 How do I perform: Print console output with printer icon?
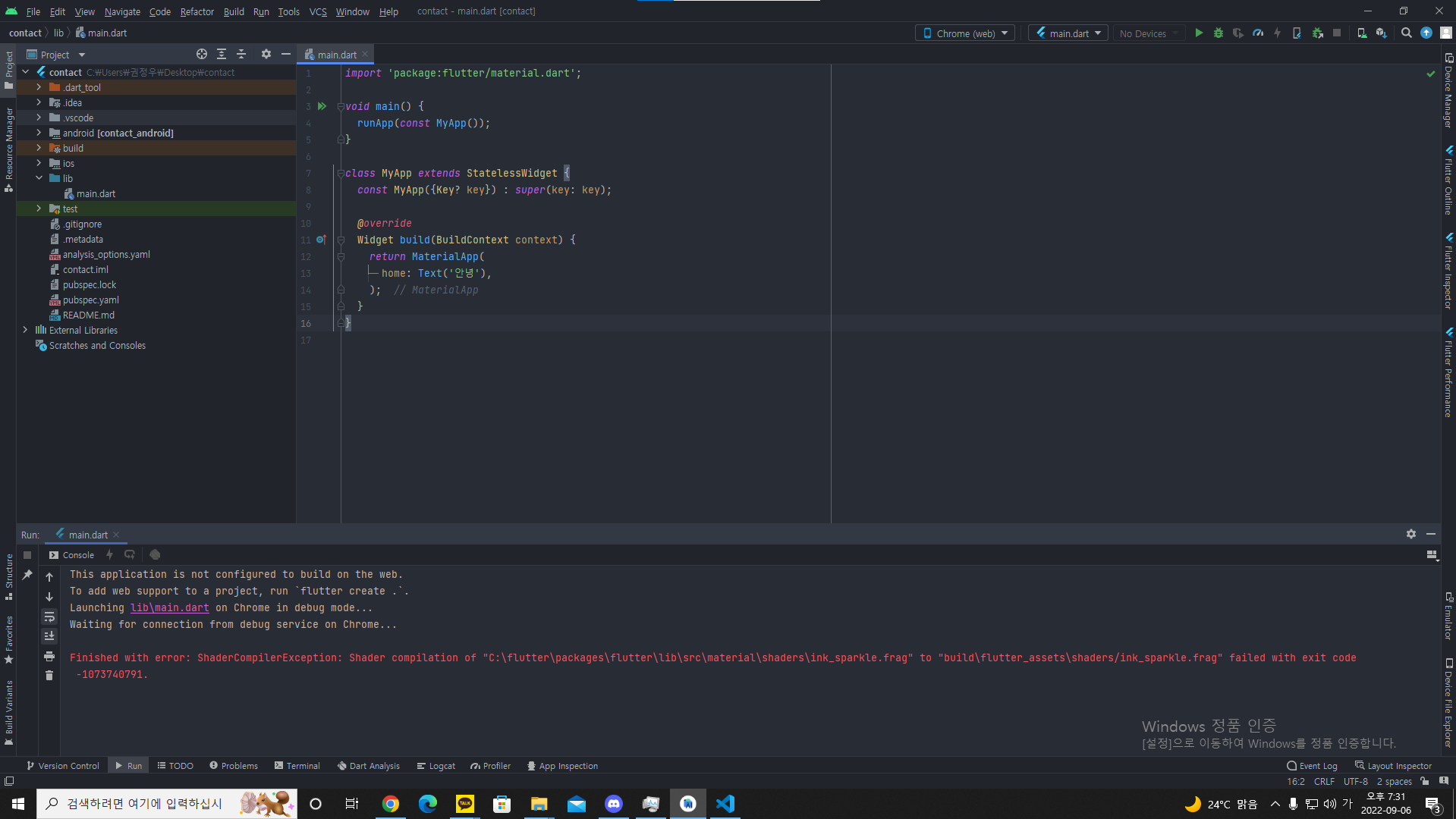(x=49, y=656)
